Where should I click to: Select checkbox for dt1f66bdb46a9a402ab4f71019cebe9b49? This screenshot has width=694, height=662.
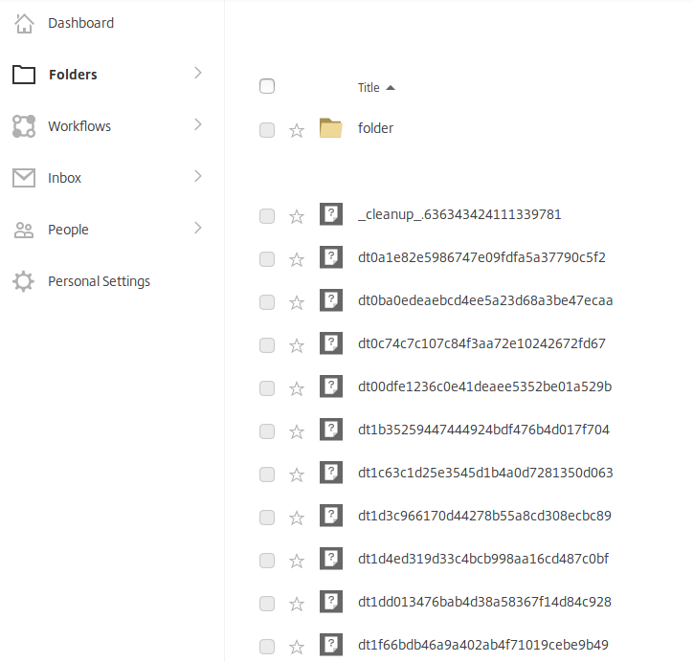tap(267, 647)
